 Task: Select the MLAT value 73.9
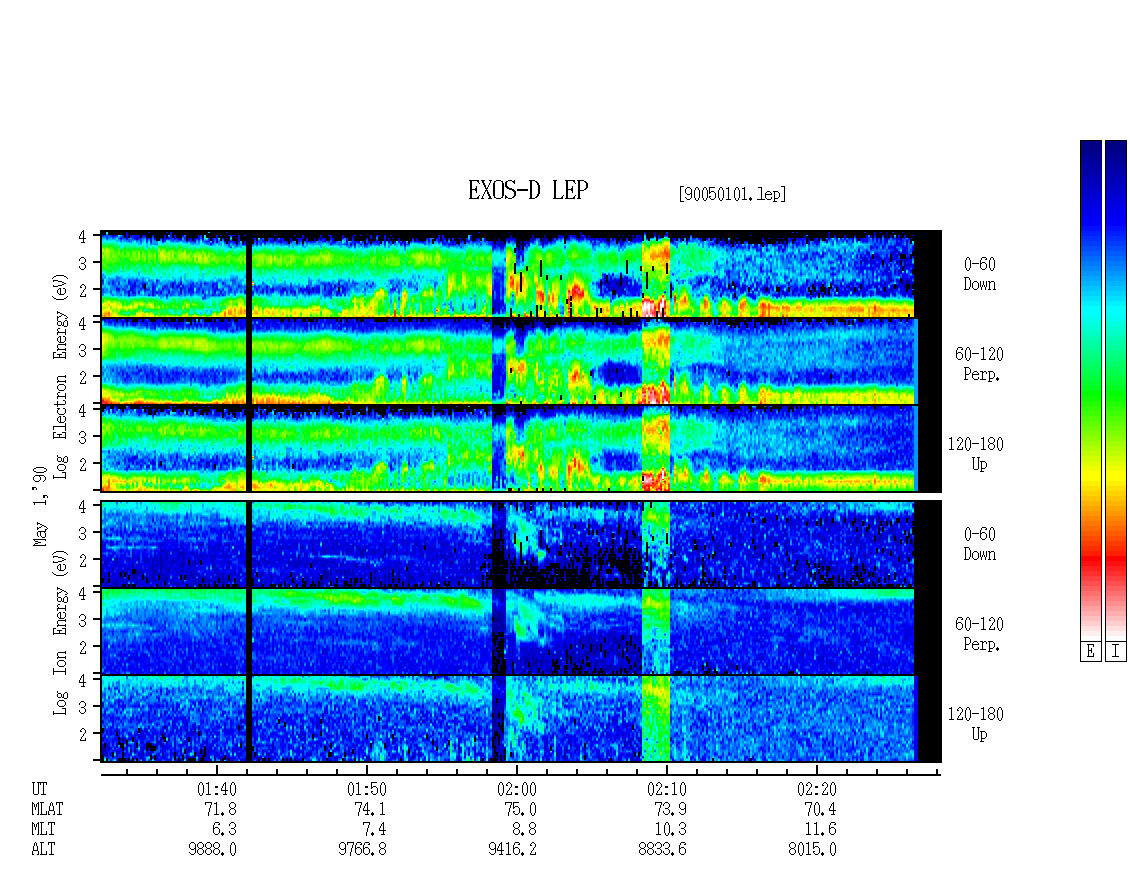tap(670, 809)
